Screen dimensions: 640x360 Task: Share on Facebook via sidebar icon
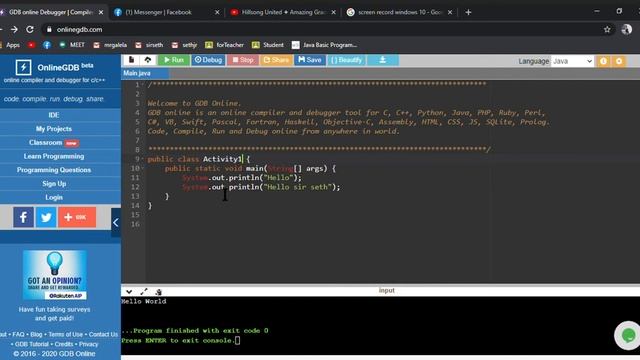(x=23, y=217)
